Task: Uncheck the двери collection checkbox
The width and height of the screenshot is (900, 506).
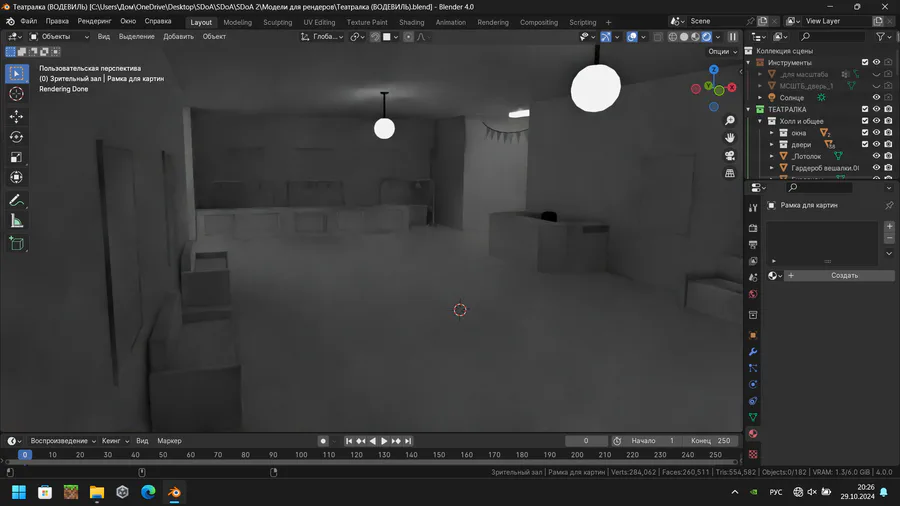Action: [865, 144]
